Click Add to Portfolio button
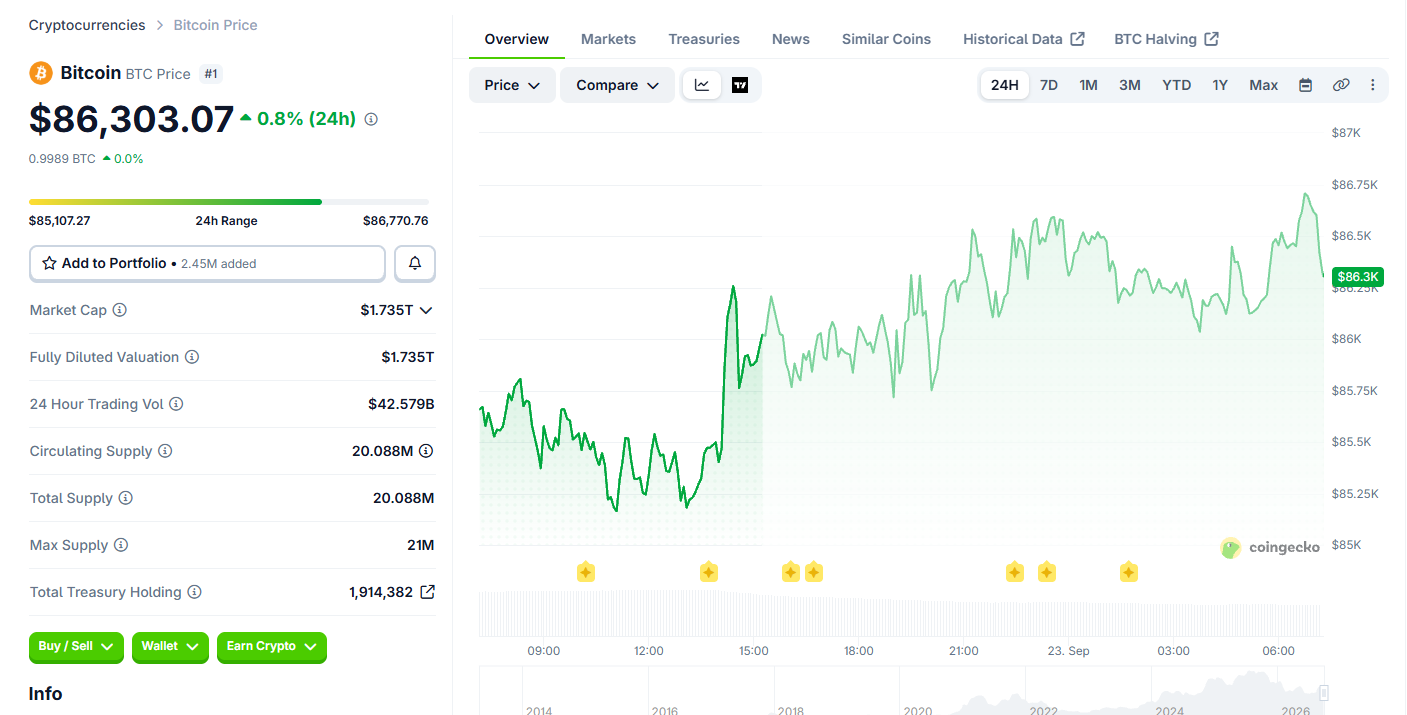The width and height of the screenshot is (1407, 715). pos(207,264)
